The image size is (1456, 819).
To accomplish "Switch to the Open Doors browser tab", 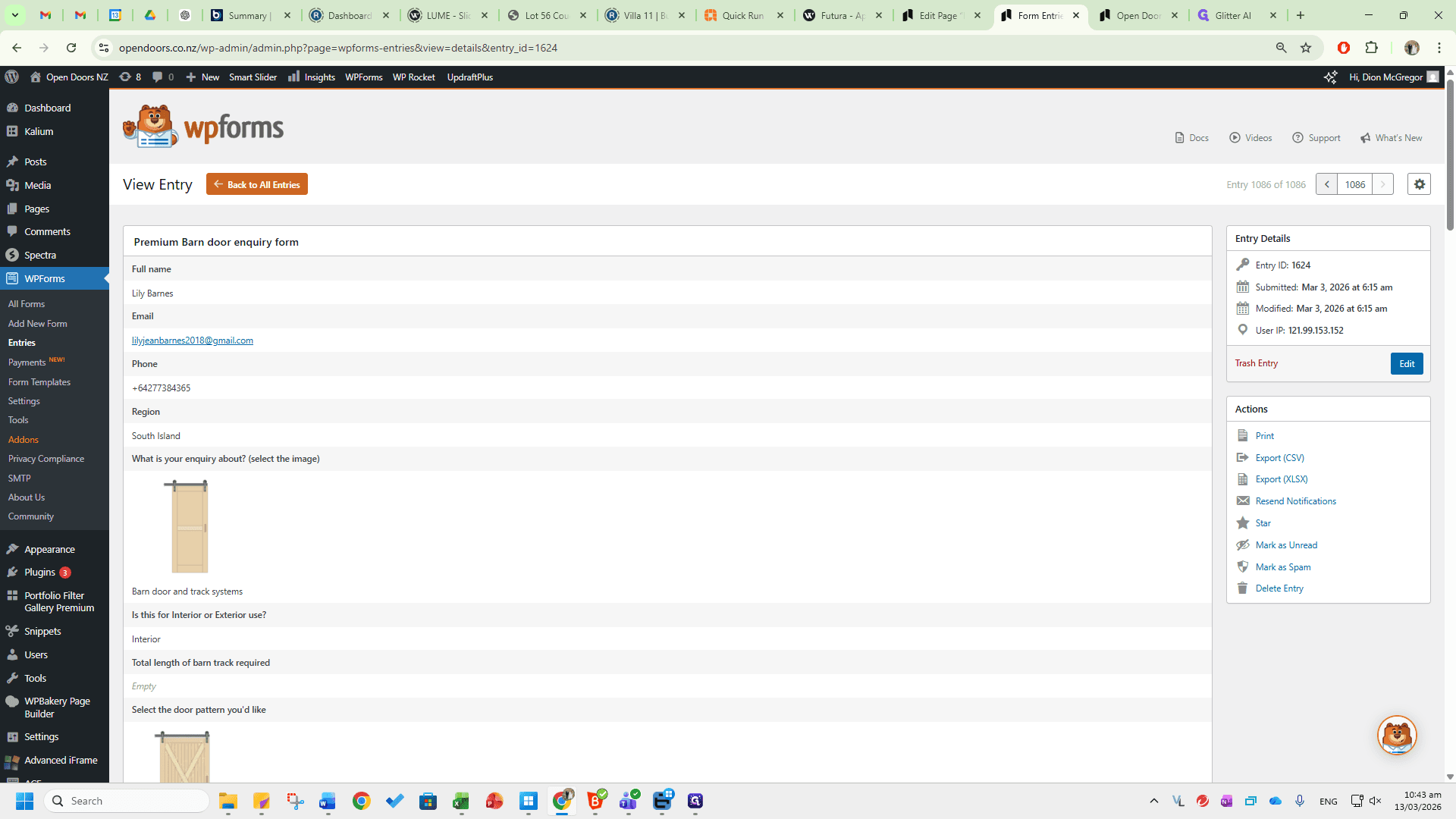I will coord(1137,15).
